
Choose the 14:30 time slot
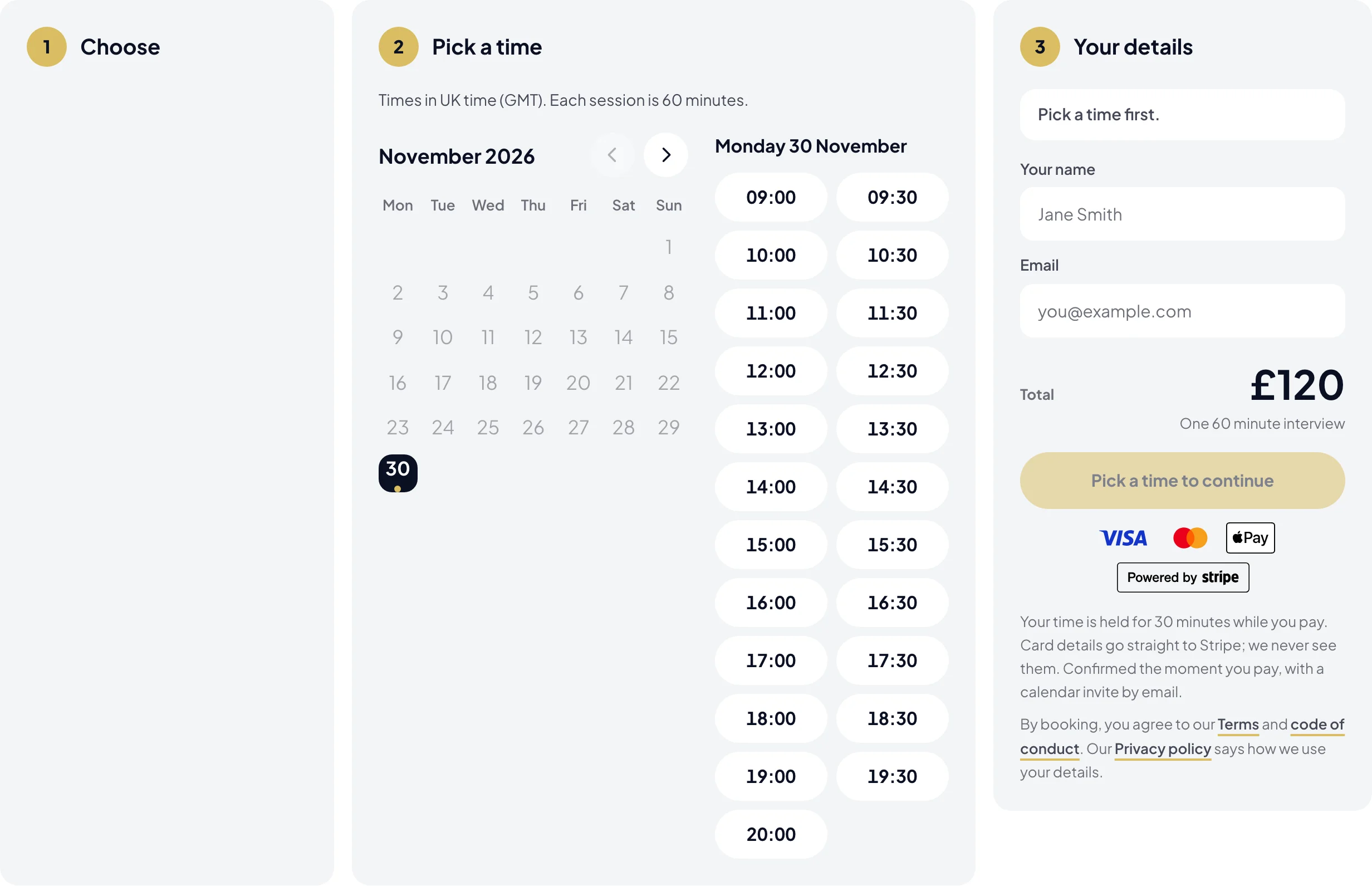point(892,487)
